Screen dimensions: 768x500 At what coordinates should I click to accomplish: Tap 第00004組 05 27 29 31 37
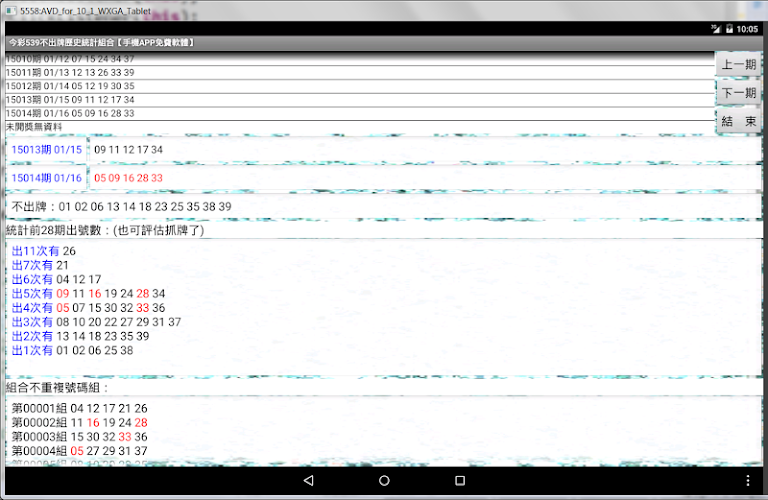click(79, 451)
